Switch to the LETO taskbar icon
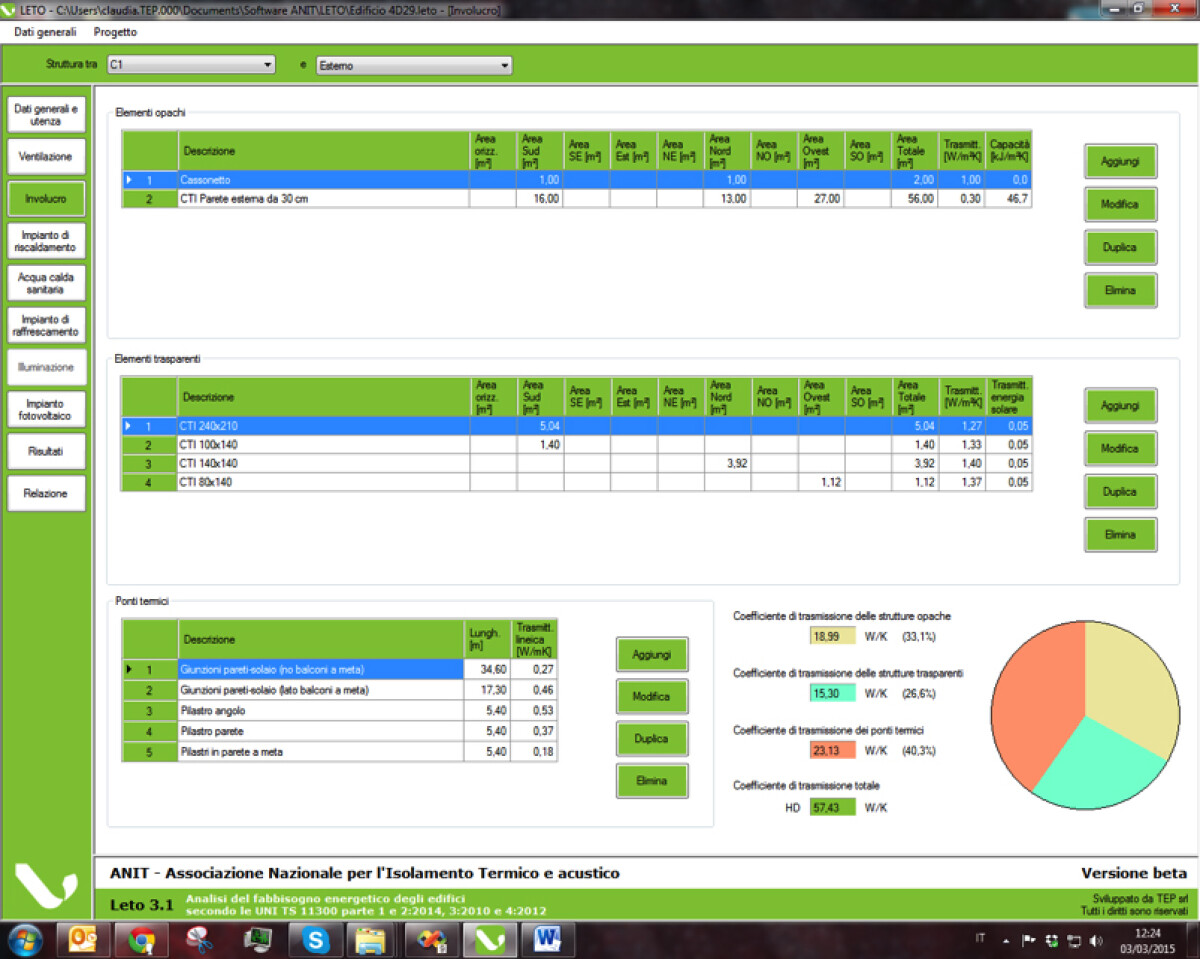This screenshot has width=1200, height=959. pyautogui.click(x=489, y=941)
